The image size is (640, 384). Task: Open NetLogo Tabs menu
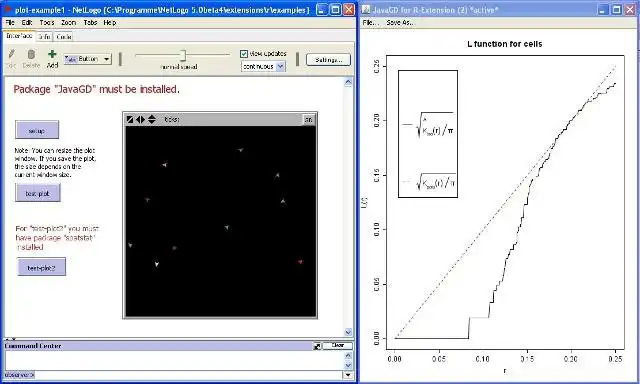[90, 22]
